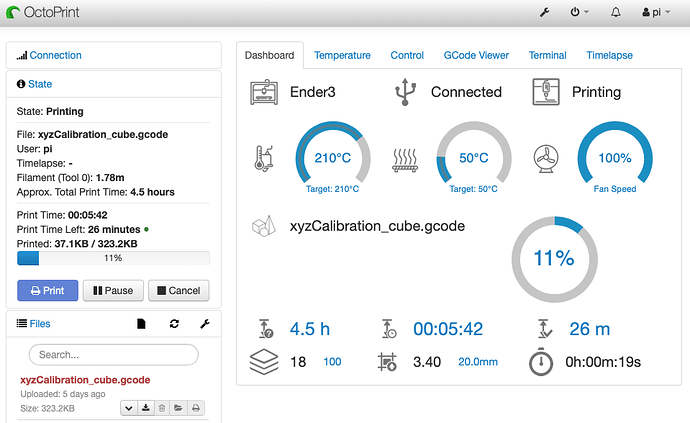Click the print icon in file row
Image resolution: width=690 pixels, height=423 pixels.
[196, 408]
